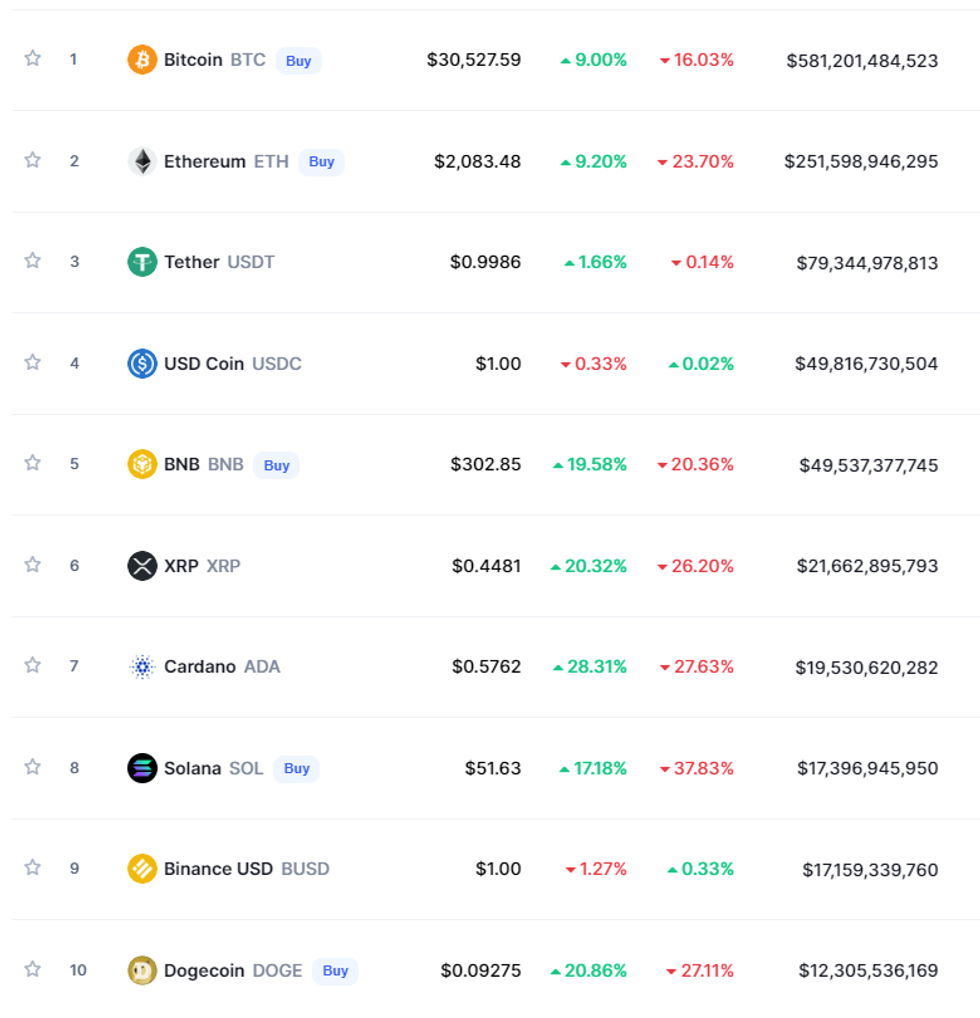
Task: Select Bitcoin's market cap value
Action: 862,61
